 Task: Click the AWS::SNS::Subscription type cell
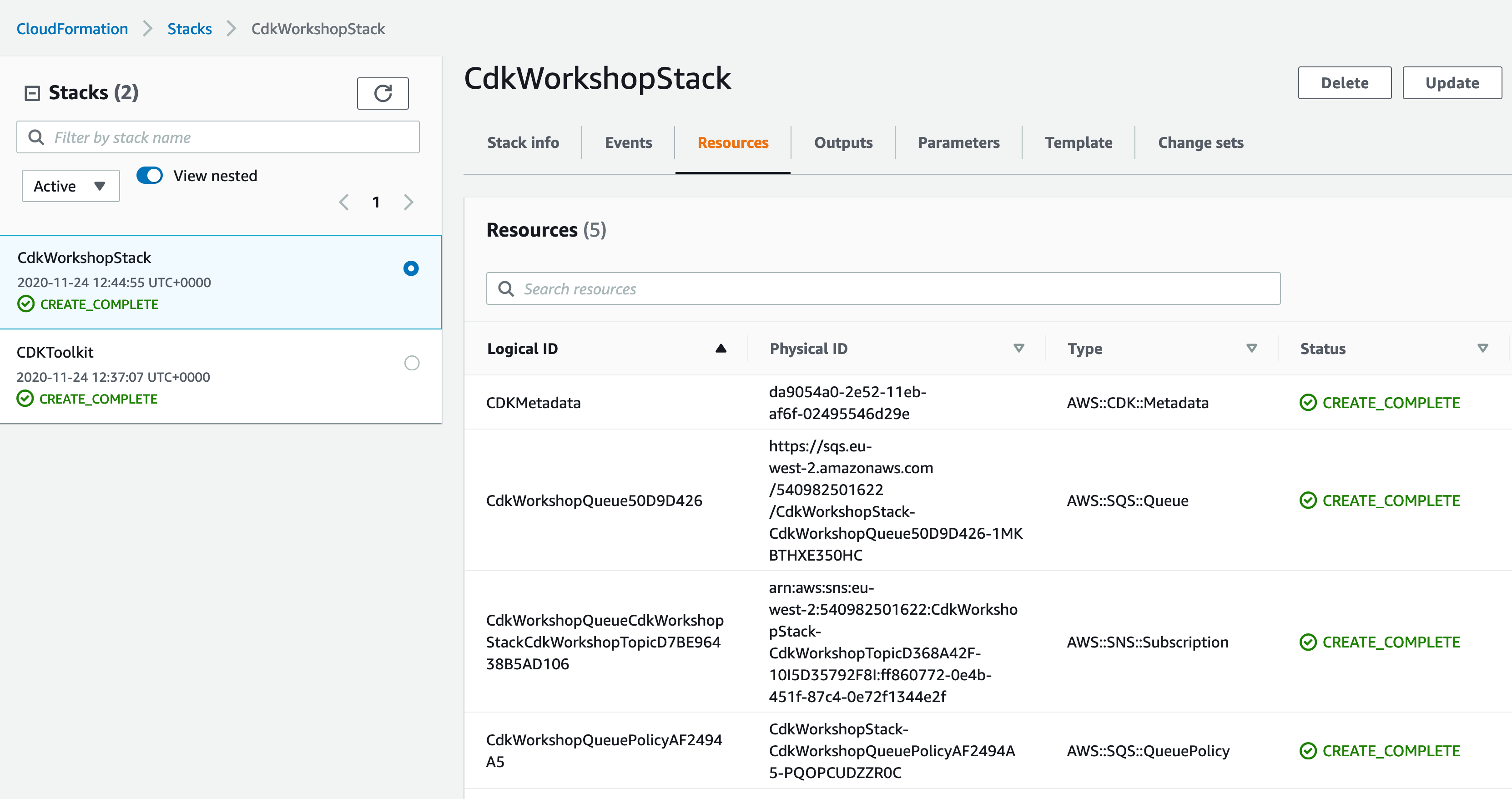pos(1148,642)
